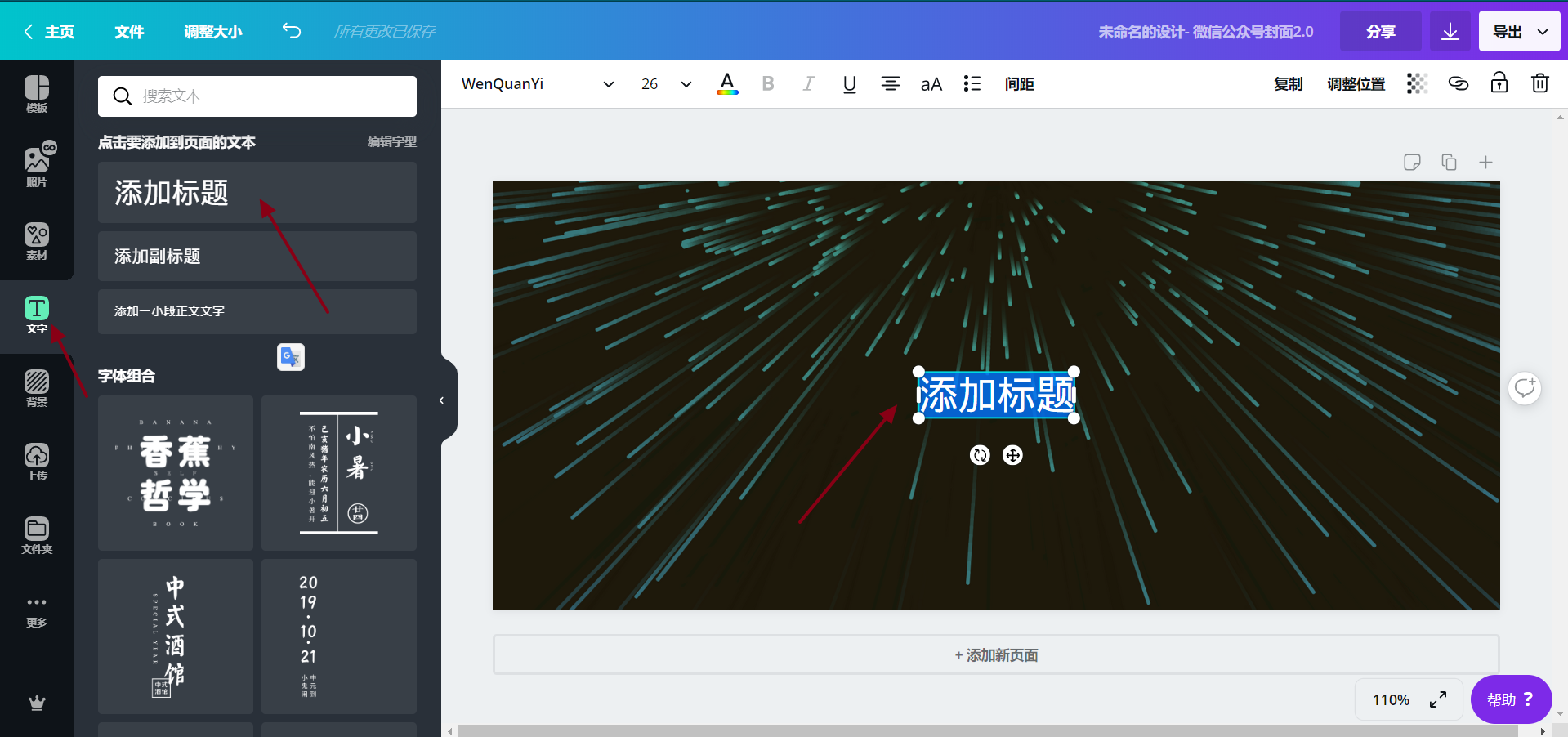Select the 中式酒馆 font combination thumbnail
Image resolution: width=1568 pixels, height=737 pixels.
176,636
